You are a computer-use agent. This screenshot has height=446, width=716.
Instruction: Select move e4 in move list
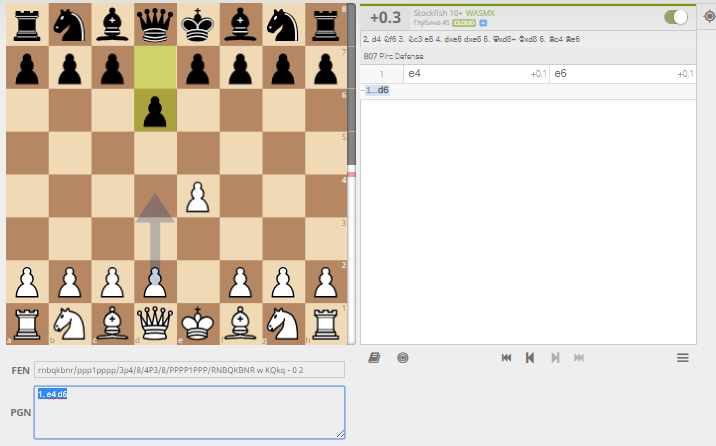point(414,74)
